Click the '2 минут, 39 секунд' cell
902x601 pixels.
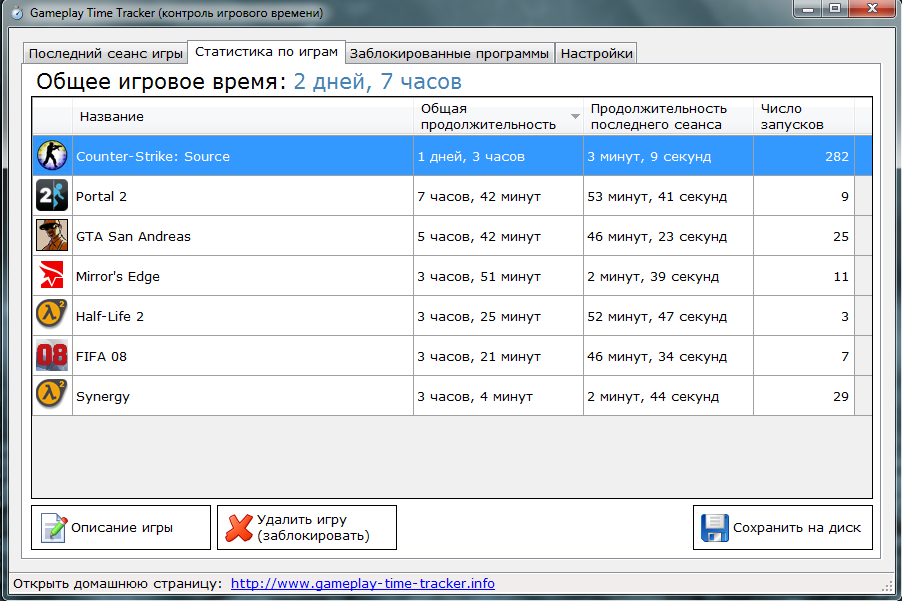(668, 276)
